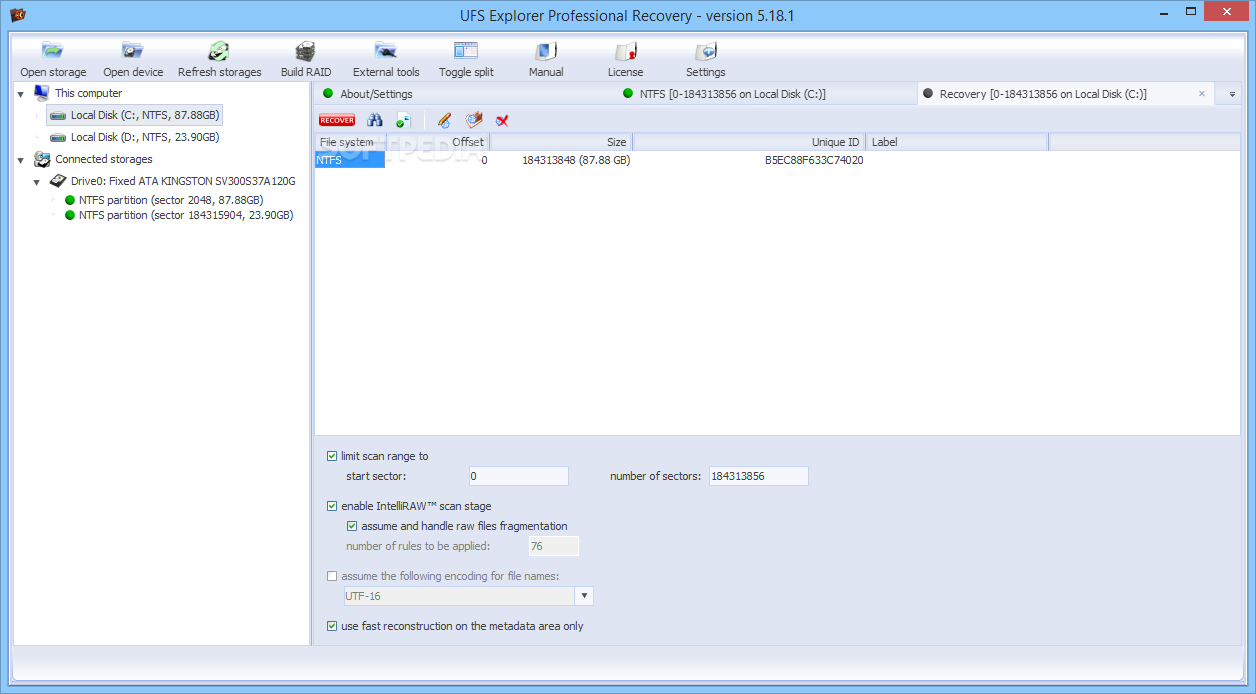Collapse the Drive0 Fixed ATA KINGSTON node
1256x694 pixels.
click(38, 182)
